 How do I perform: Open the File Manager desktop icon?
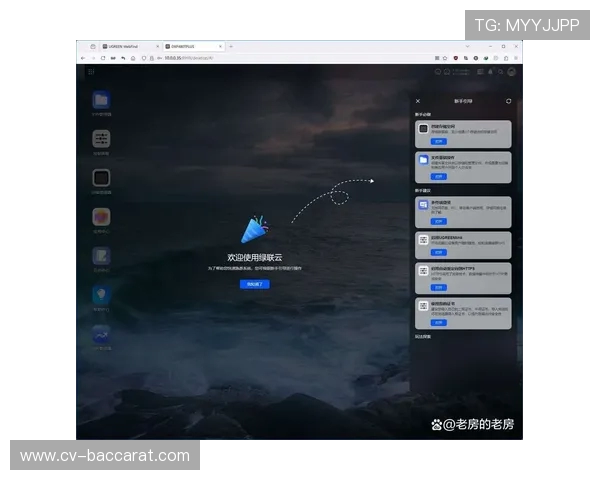pyautogui.click(x=101, y=100)
